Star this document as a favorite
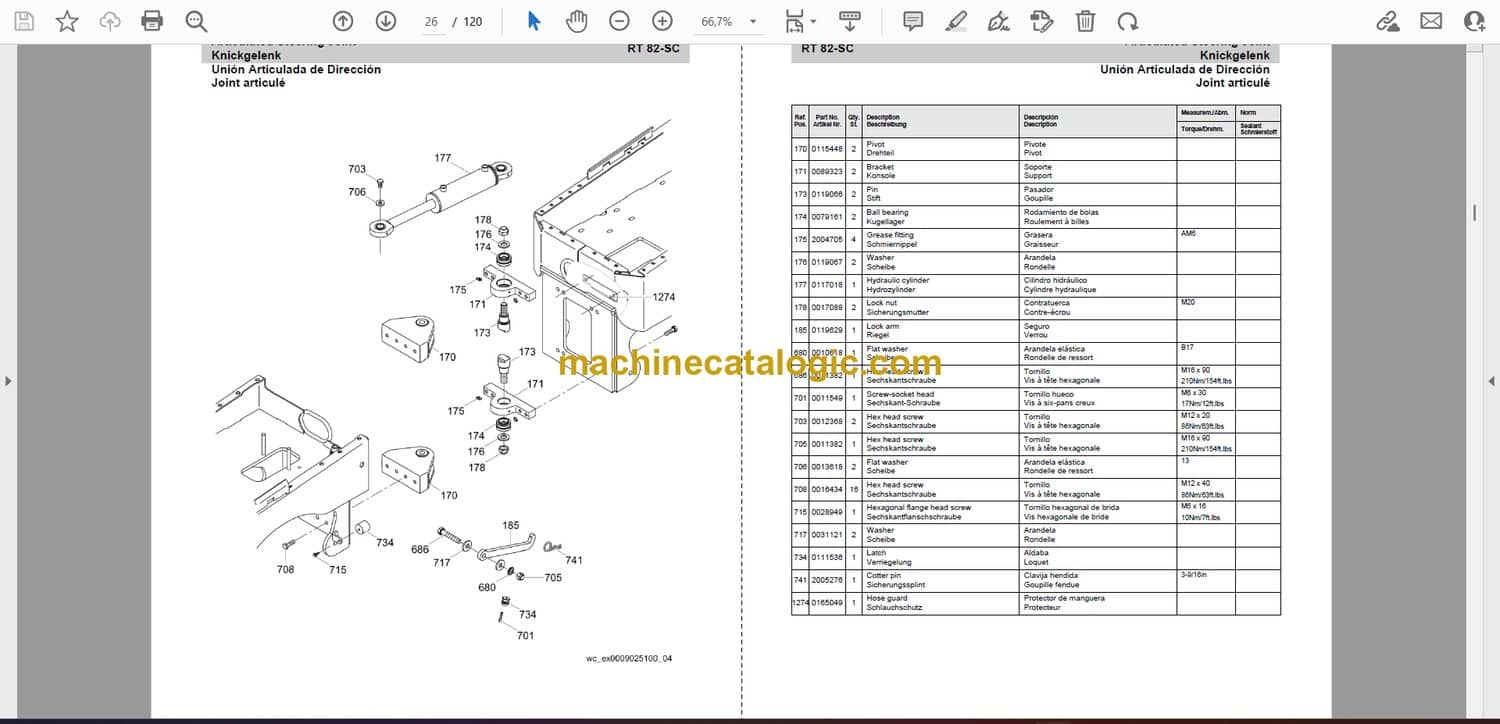 [x=67, y=21]
